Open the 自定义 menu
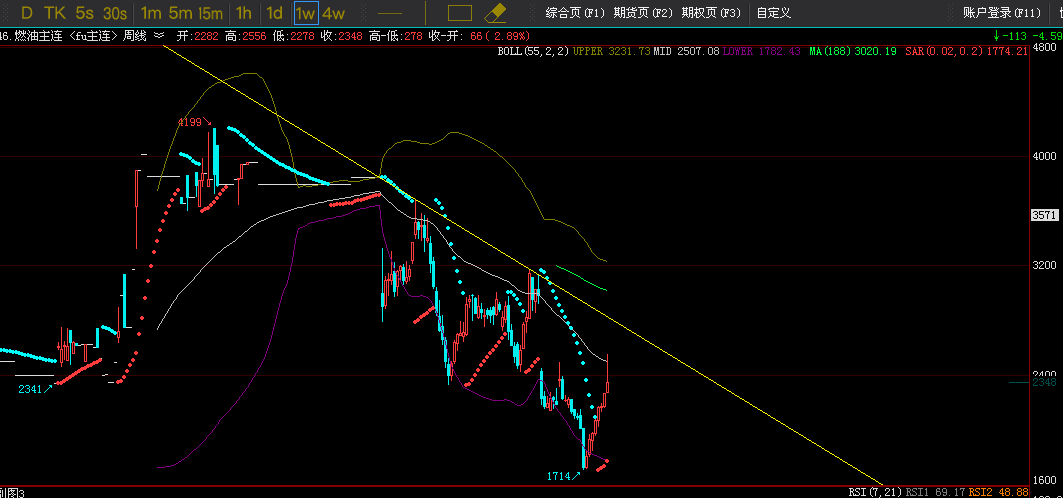The image size is (1063, 498). (774, 13)
